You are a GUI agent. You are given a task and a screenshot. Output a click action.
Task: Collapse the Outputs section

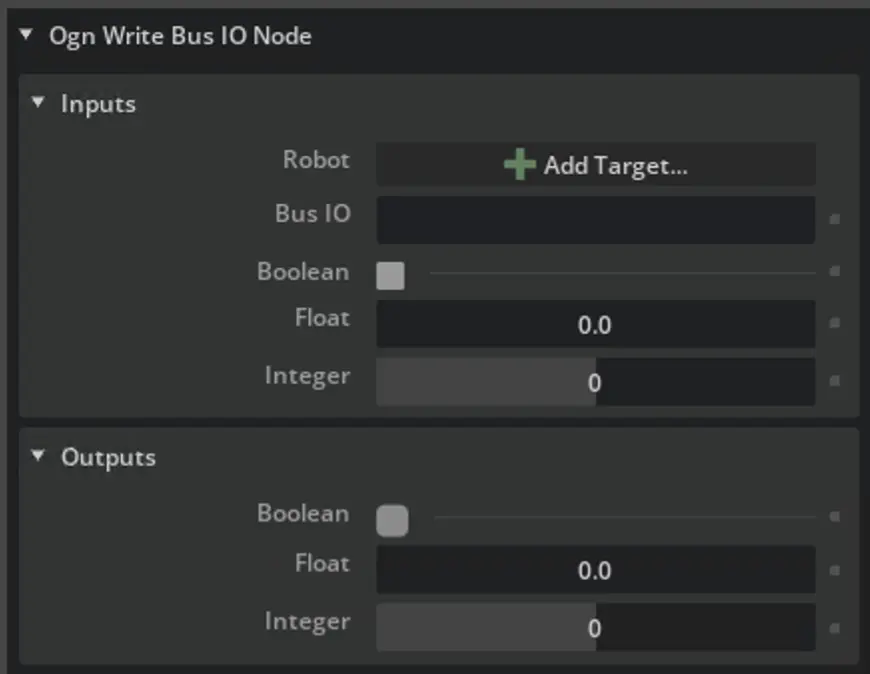click(x=37, y=457)
